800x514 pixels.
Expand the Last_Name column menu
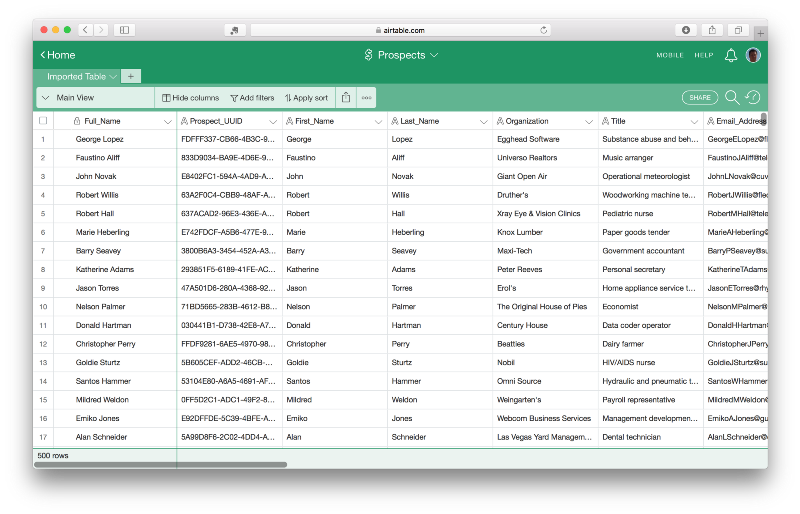pos(484,121)
